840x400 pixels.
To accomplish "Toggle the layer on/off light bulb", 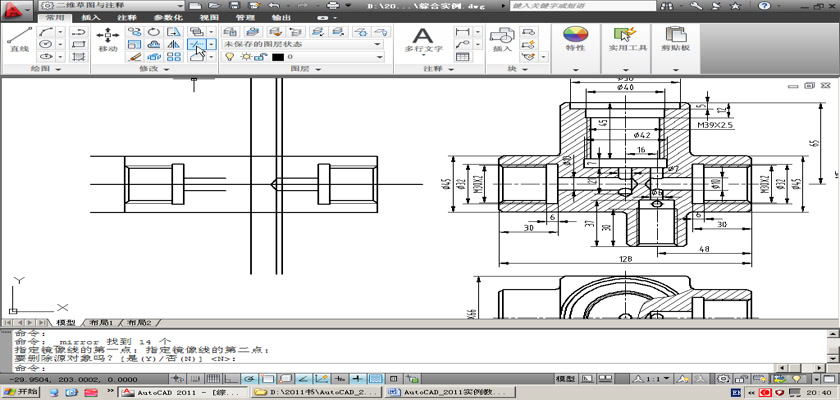I will [x=230, y=56].
